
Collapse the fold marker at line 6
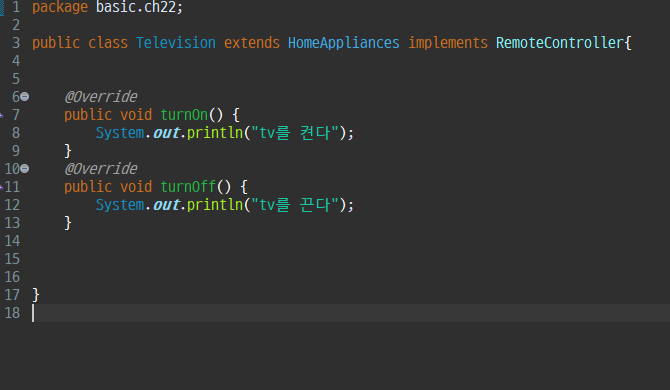click(25, 97)
